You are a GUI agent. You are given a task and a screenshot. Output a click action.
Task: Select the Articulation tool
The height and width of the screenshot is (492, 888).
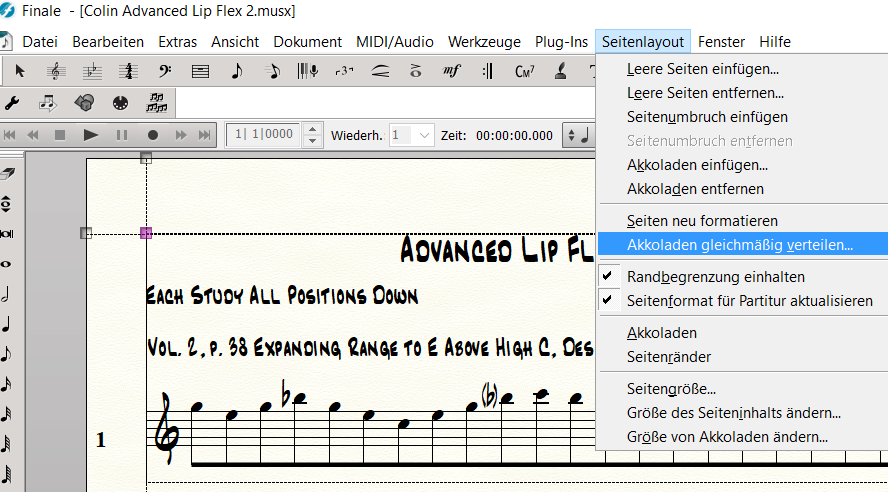click(x=416, y=71)
